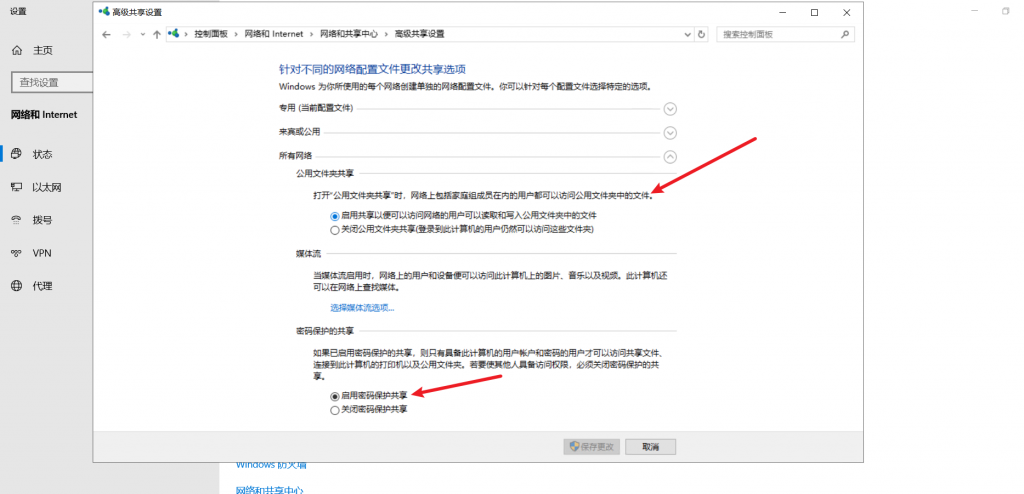Screen dimensions: 1024x494
Task: Go to 主页 in Settings
Action: click(x=42, y=50)
